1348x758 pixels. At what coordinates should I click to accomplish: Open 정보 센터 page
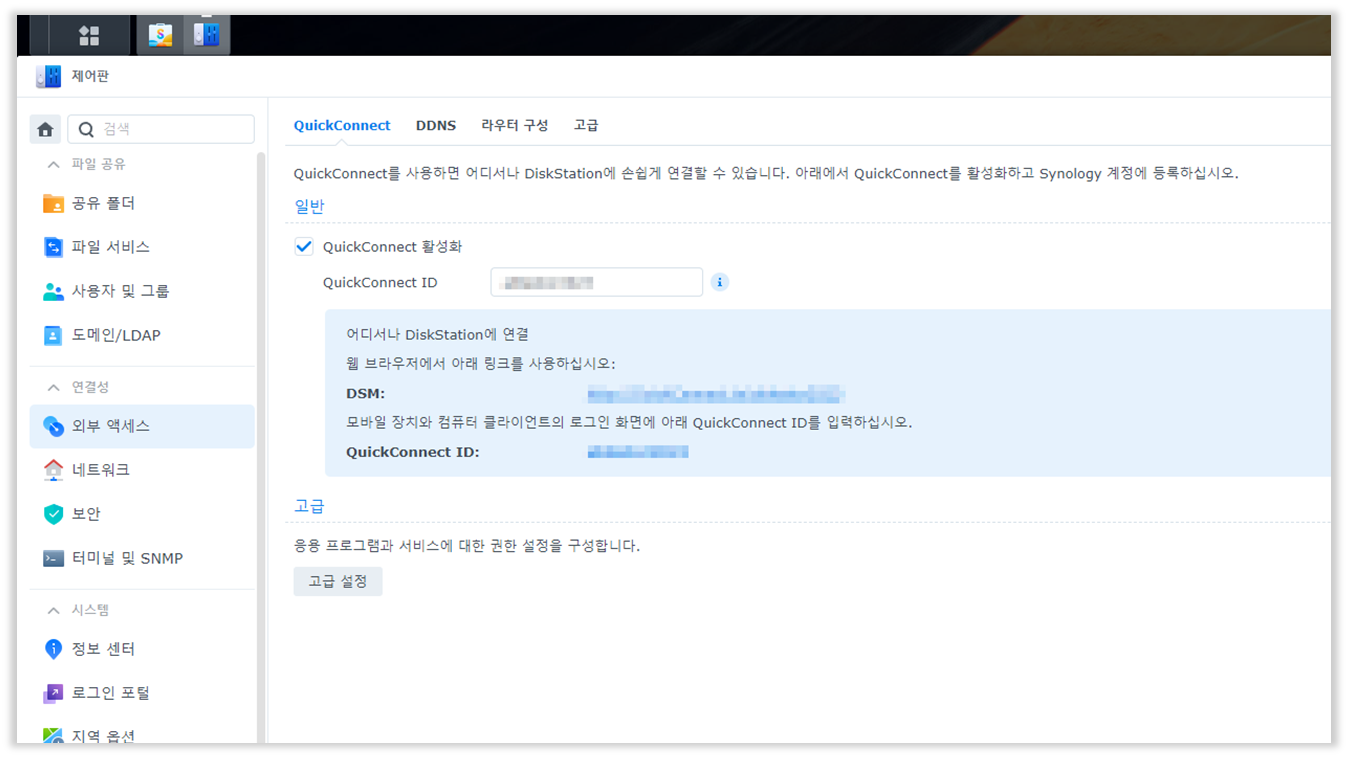(x=142, y=649)
